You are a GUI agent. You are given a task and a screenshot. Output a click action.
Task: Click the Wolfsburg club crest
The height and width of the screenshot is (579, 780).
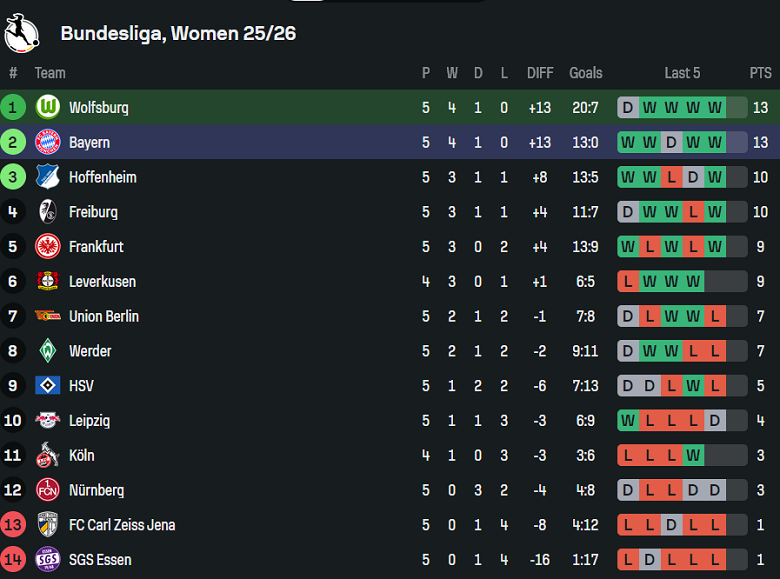[48, 107]
